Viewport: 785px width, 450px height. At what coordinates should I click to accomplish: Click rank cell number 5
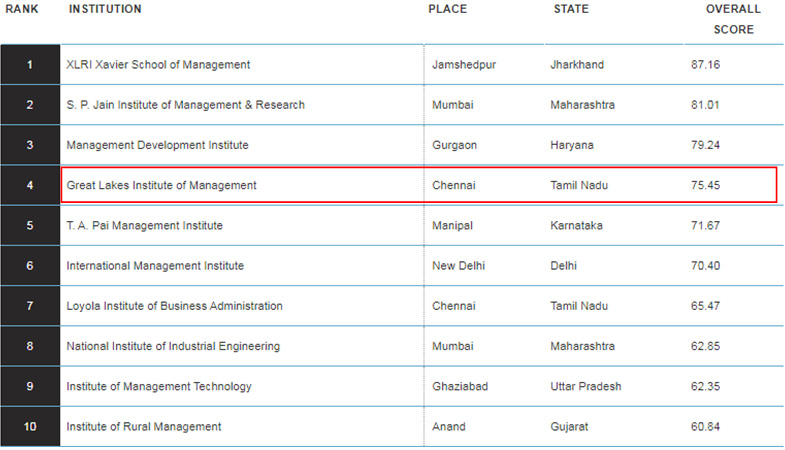pyautogui.click(x=30, y=226)
